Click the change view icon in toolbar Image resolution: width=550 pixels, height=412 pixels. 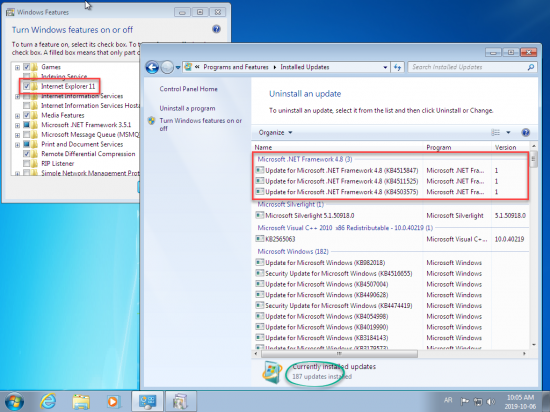click(495, 133)
